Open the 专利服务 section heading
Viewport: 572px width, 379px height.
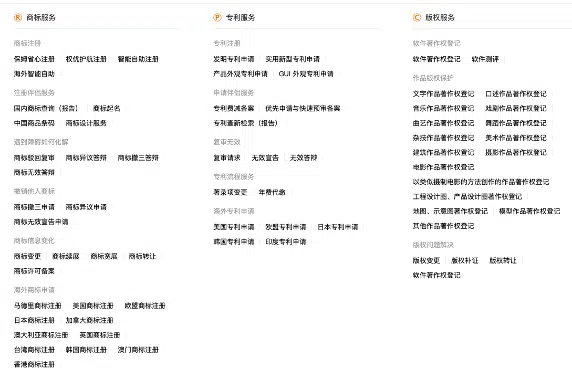pyautogui.click(x=240, y=18)
